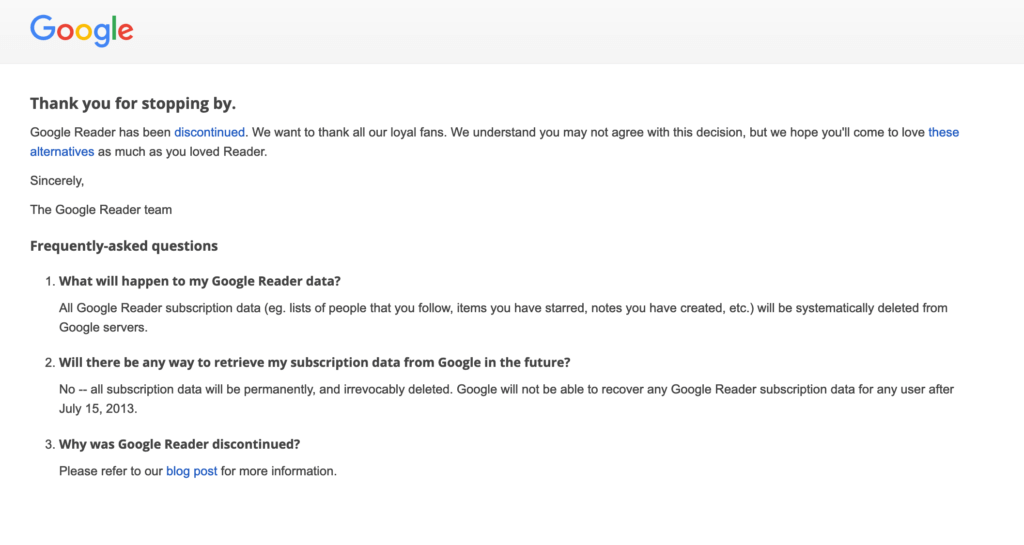Screen dimensions: 1024x545
Task: Click the question about retrieving subscription data
Action: 315,363
